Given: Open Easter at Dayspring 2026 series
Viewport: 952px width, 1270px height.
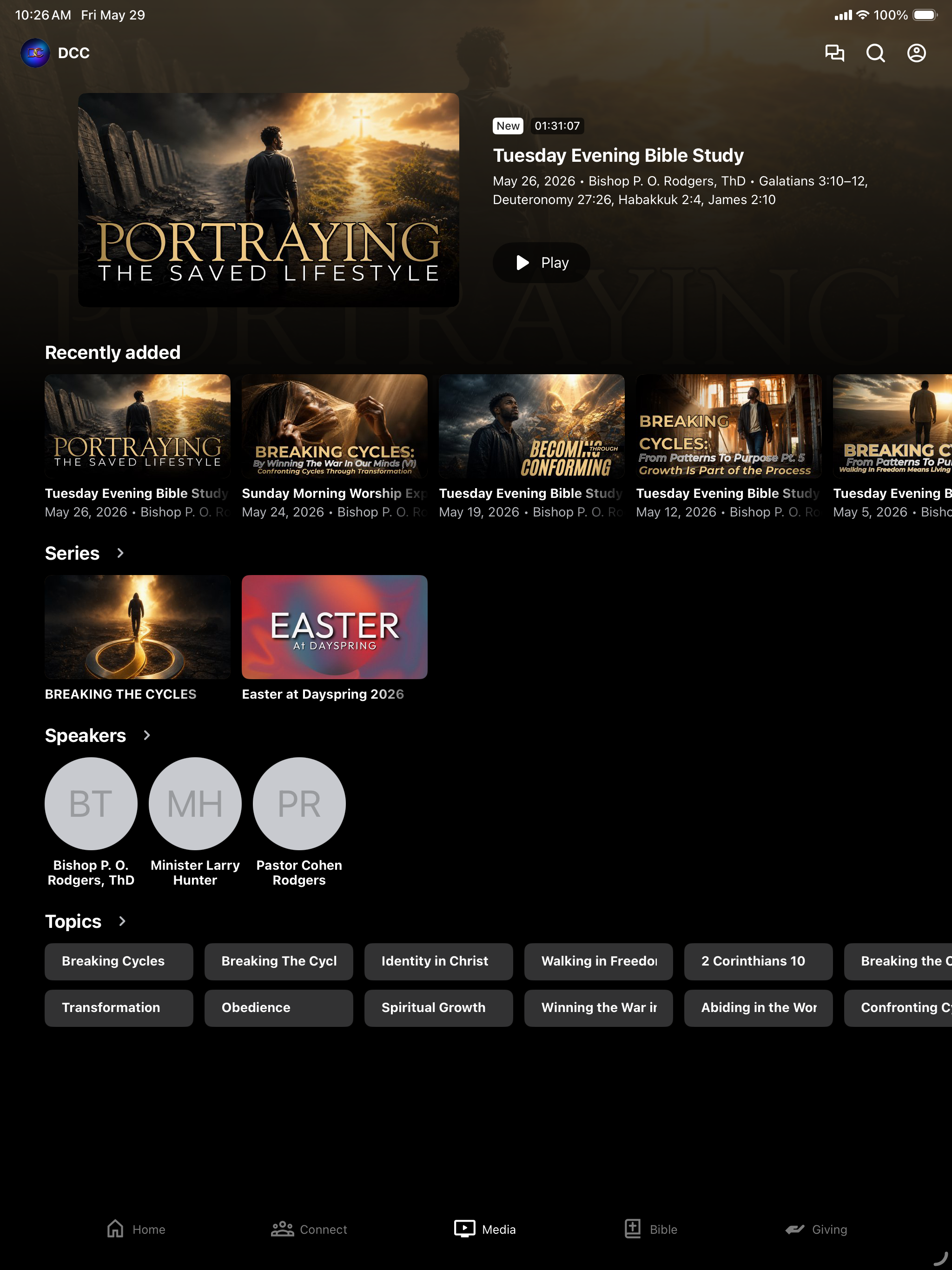Looking at the screenshot, I should (334, 627).
